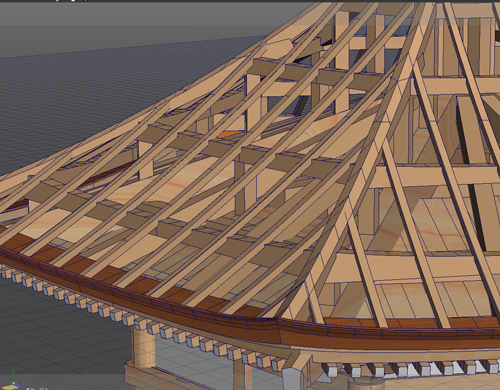500x390 pixels.
Task: Click the green Y-axis arrow of the gizmo
Action: [13, 369]
